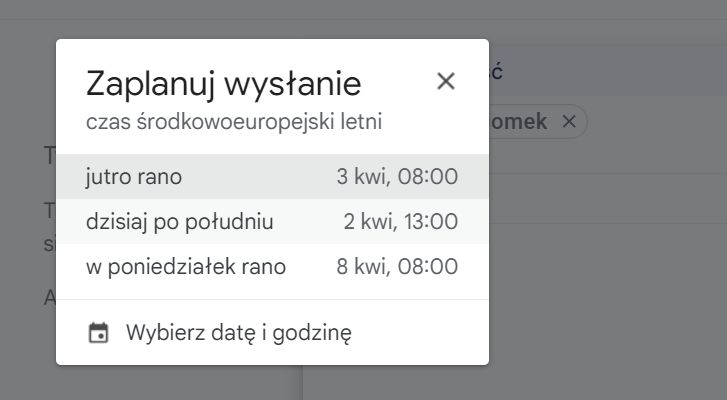Open "Wybierz datę i godzinę" picker
This screenshot has height=400, width=727.
coord(238,333)
